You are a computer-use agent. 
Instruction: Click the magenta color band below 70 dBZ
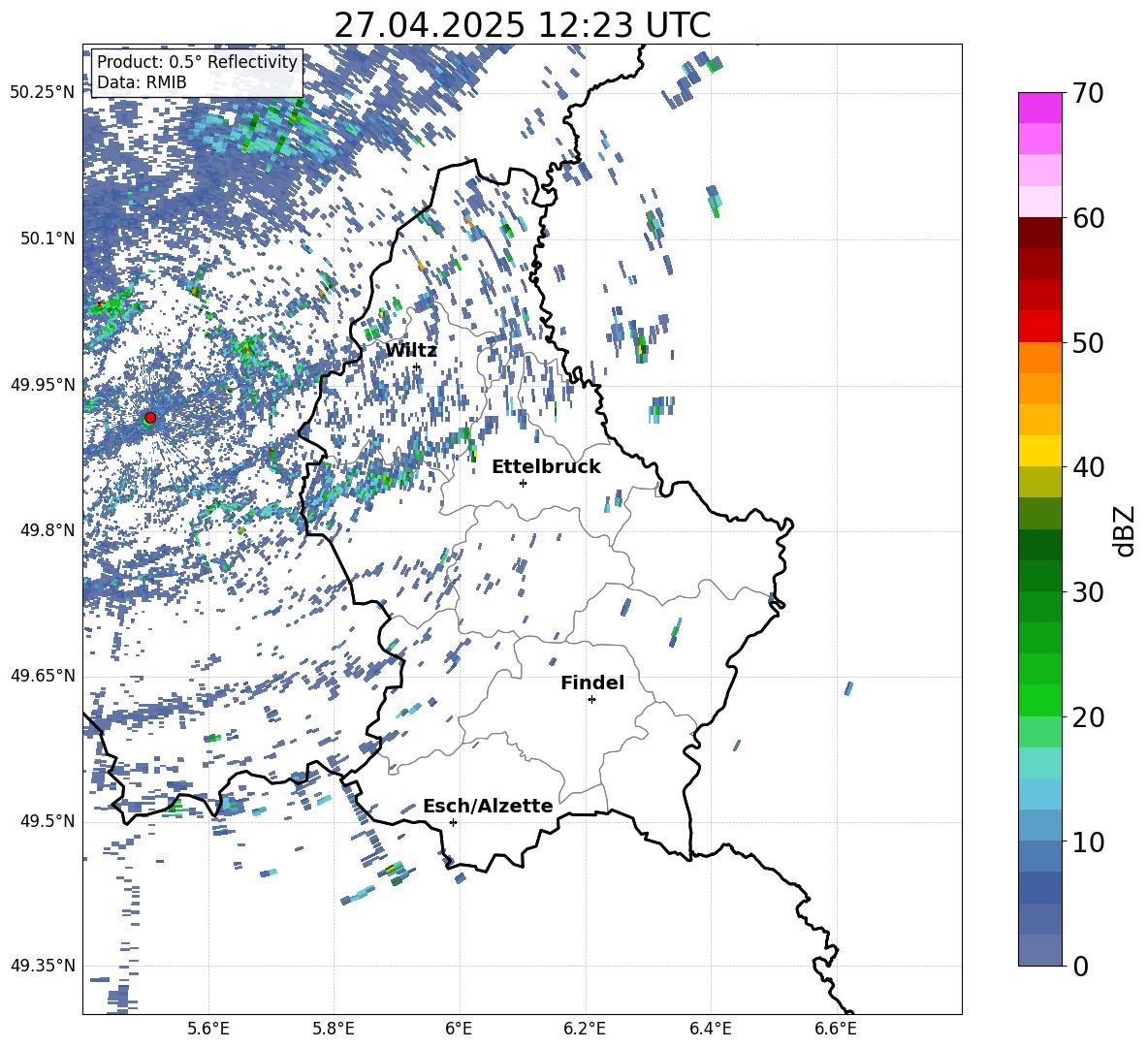point(1040,108)
